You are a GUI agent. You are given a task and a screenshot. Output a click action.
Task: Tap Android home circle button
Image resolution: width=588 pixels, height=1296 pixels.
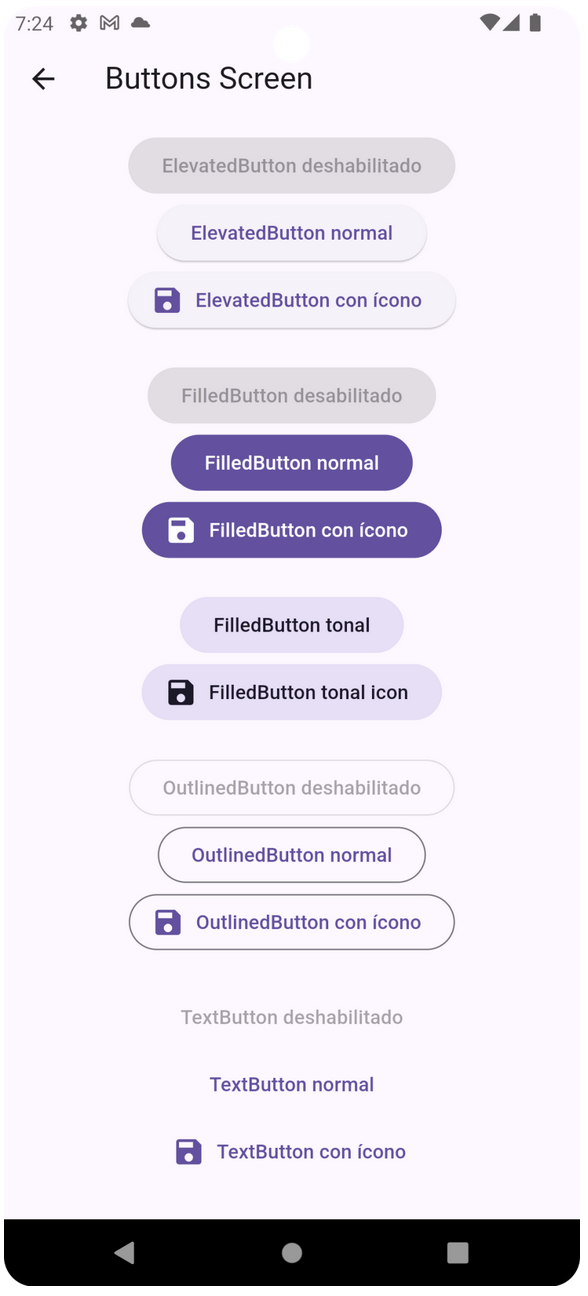tap(292, 1253)
